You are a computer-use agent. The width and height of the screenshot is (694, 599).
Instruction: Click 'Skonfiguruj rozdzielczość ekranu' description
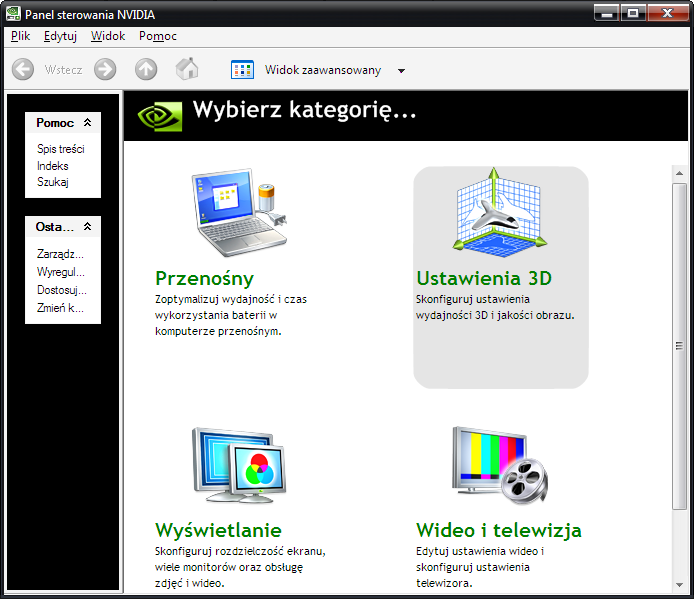click(240, 567)
